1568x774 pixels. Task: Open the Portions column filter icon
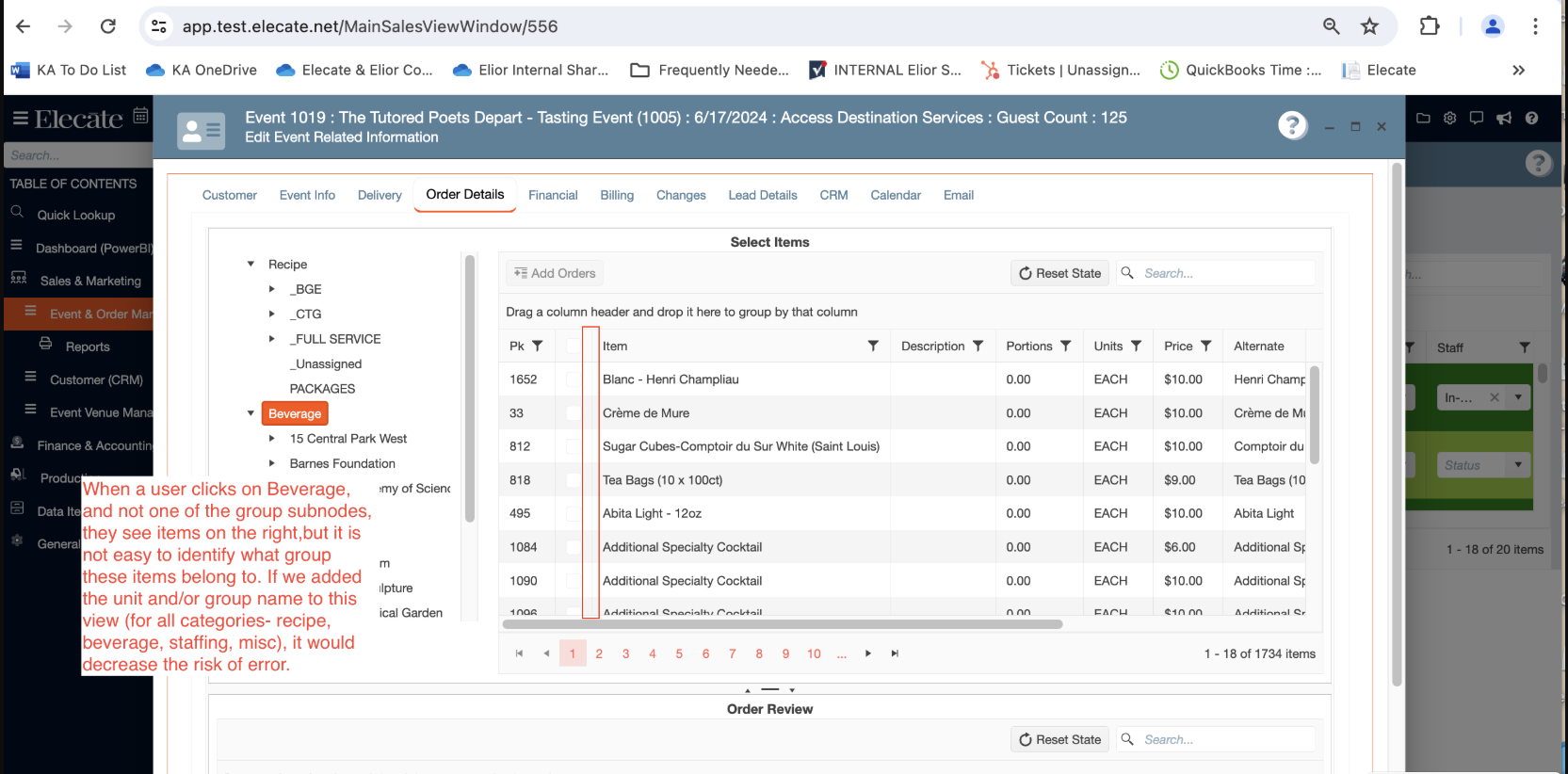[x=1065, y=347]
